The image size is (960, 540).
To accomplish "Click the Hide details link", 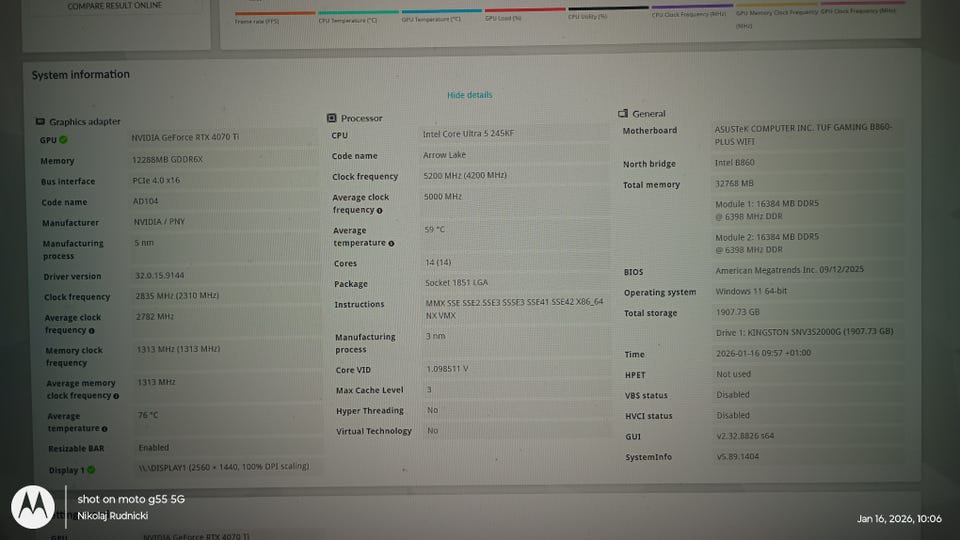I will (x=470, y=95).
